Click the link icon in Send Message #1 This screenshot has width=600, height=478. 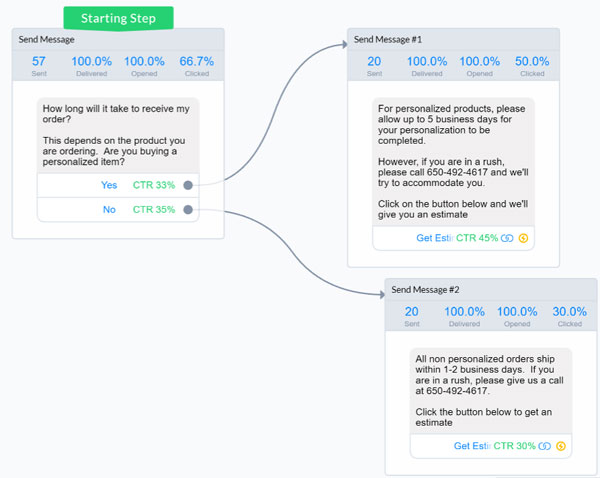pyautogui.click(x=507, y=238)
